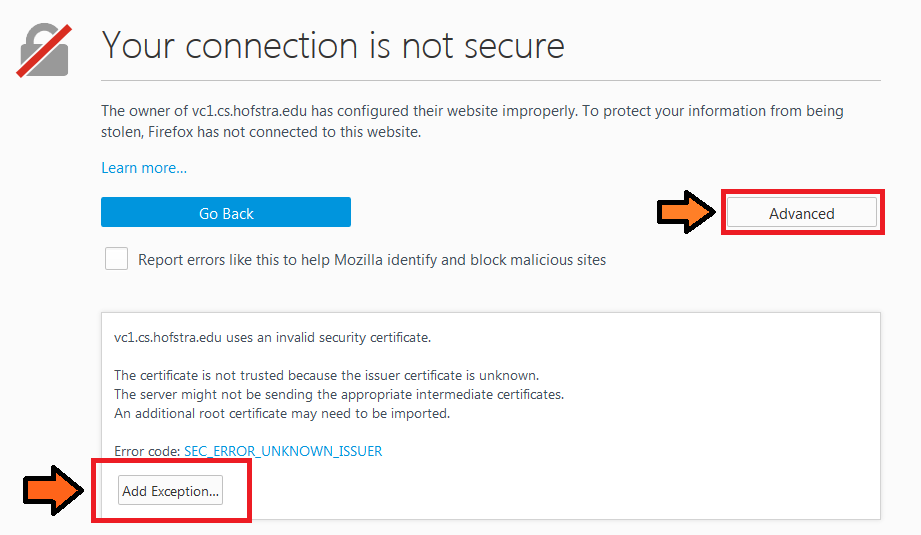Click the 'additional root certificate' message line
Viewport: 921px width, 535px height.
(282, 413)
